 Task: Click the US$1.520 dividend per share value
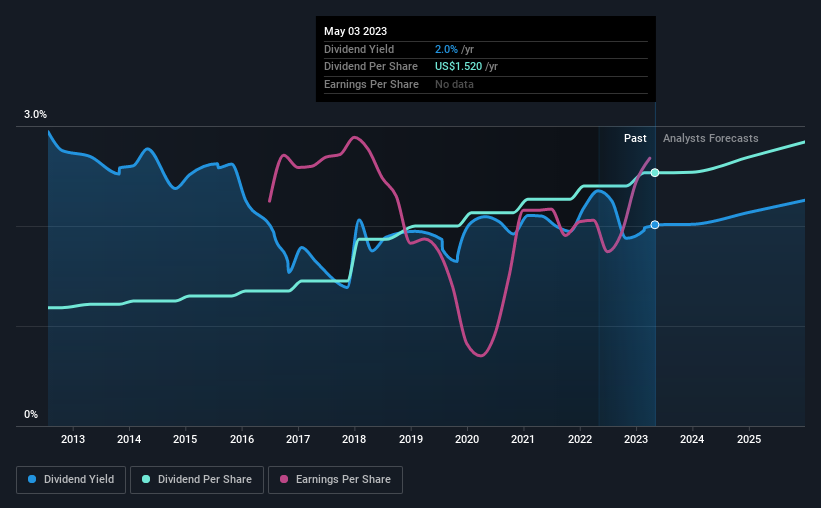click(458, 67)
